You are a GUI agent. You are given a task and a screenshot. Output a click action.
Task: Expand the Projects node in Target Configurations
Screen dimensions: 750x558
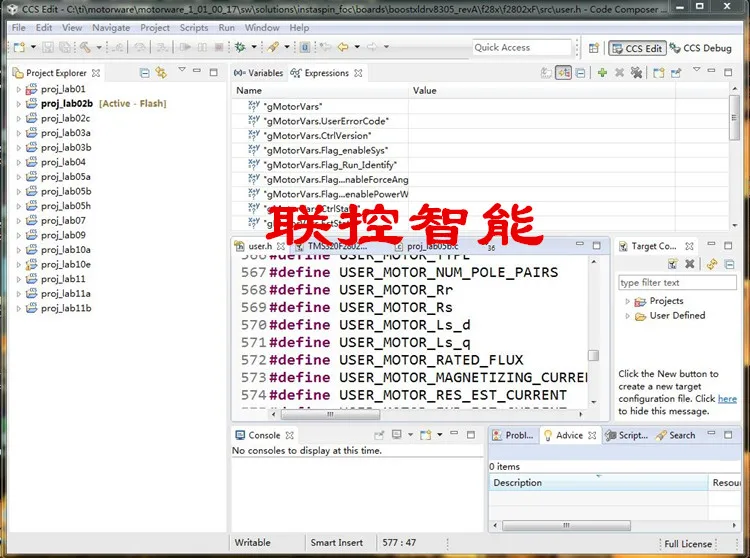[628, 301]
